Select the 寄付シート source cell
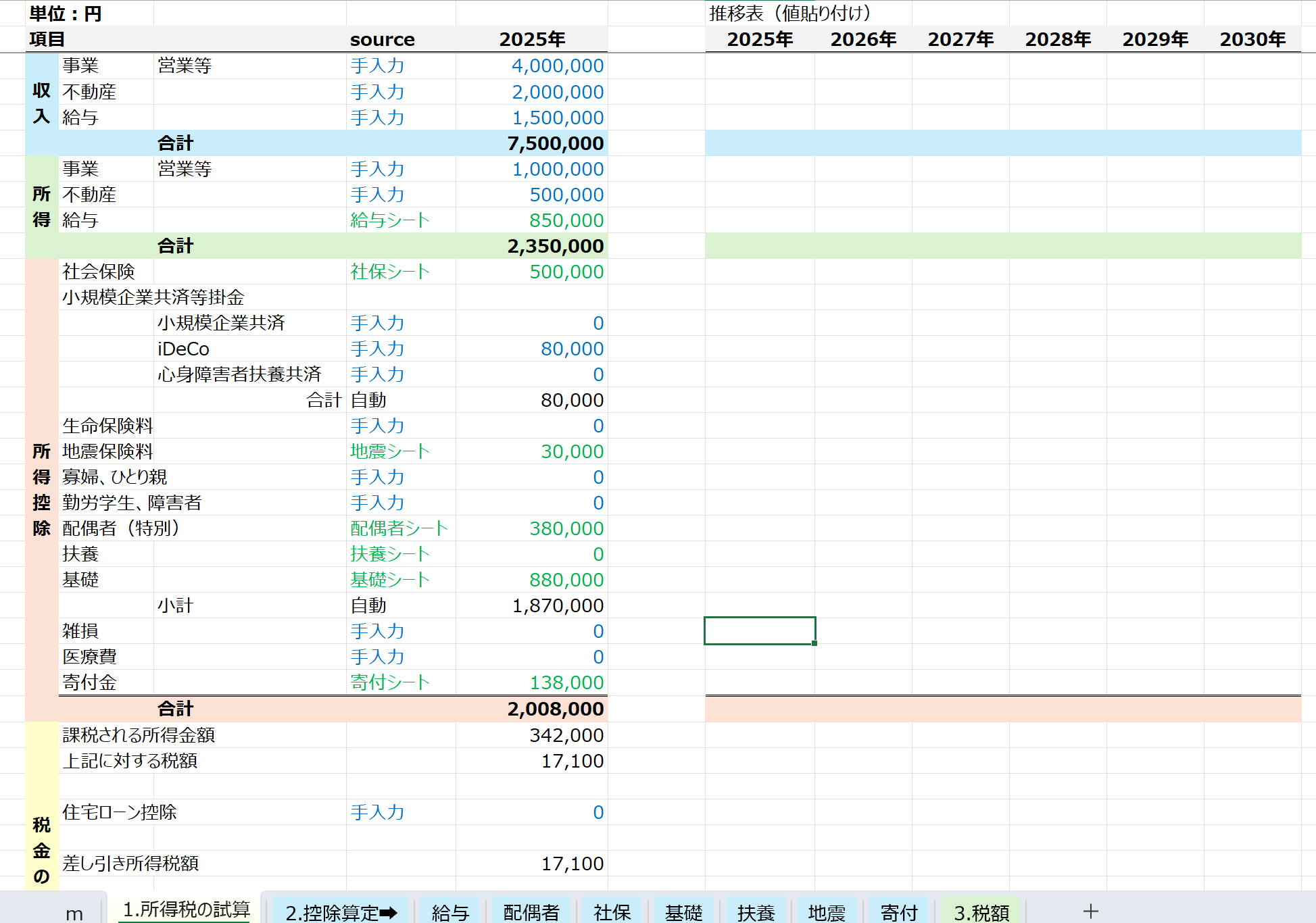Screen dimensions: 1316x923 click(x=400, y=682)
